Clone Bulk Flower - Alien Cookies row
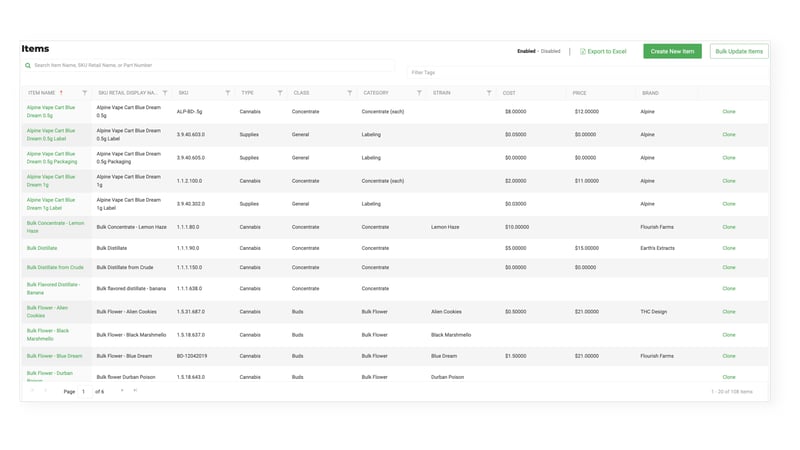Viewport: 800px width, 450px height. coord(729,311)
